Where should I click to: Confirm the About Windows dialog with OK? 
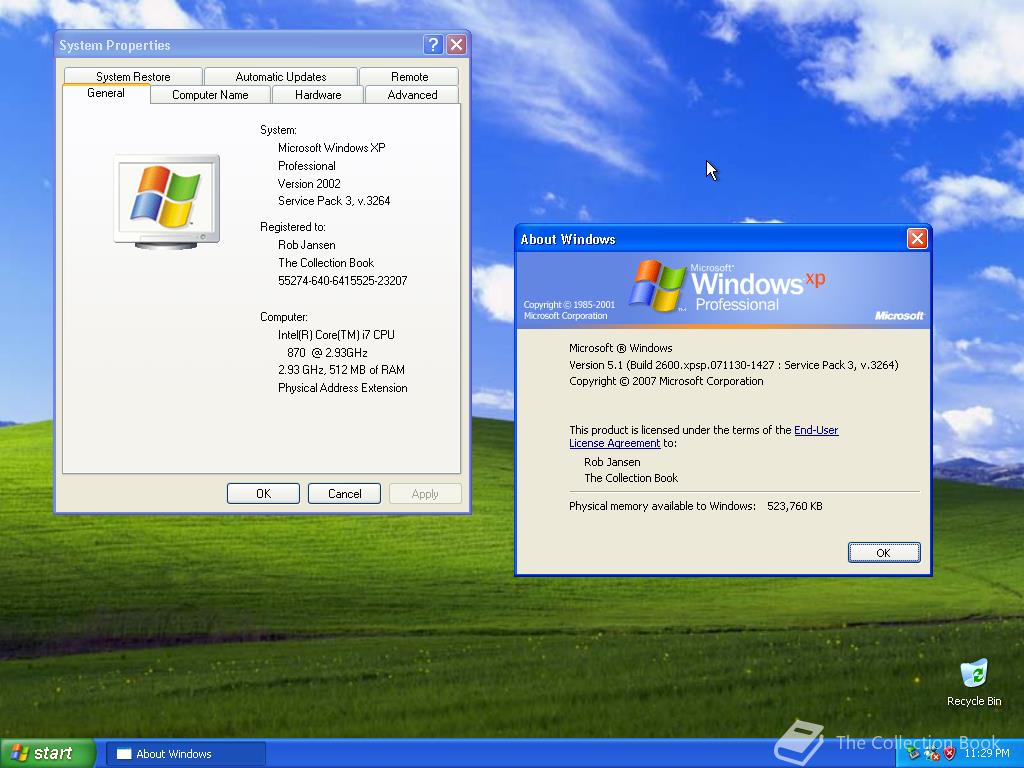point(884,552)
